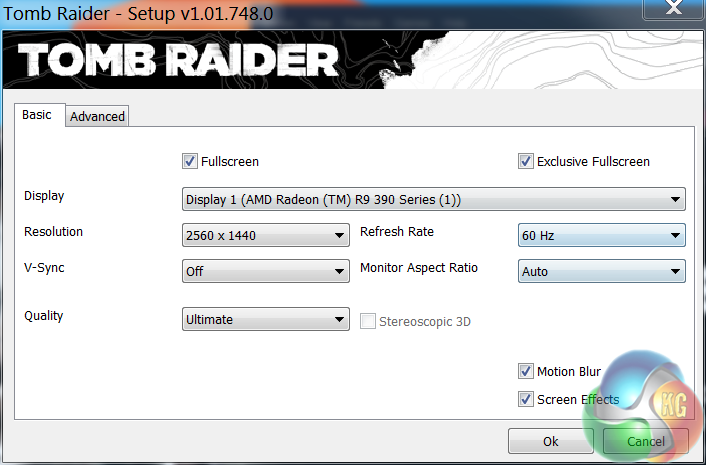Click the window title Tomb Raider - Setup
706x465 pixels.
[x=138, y=13]
